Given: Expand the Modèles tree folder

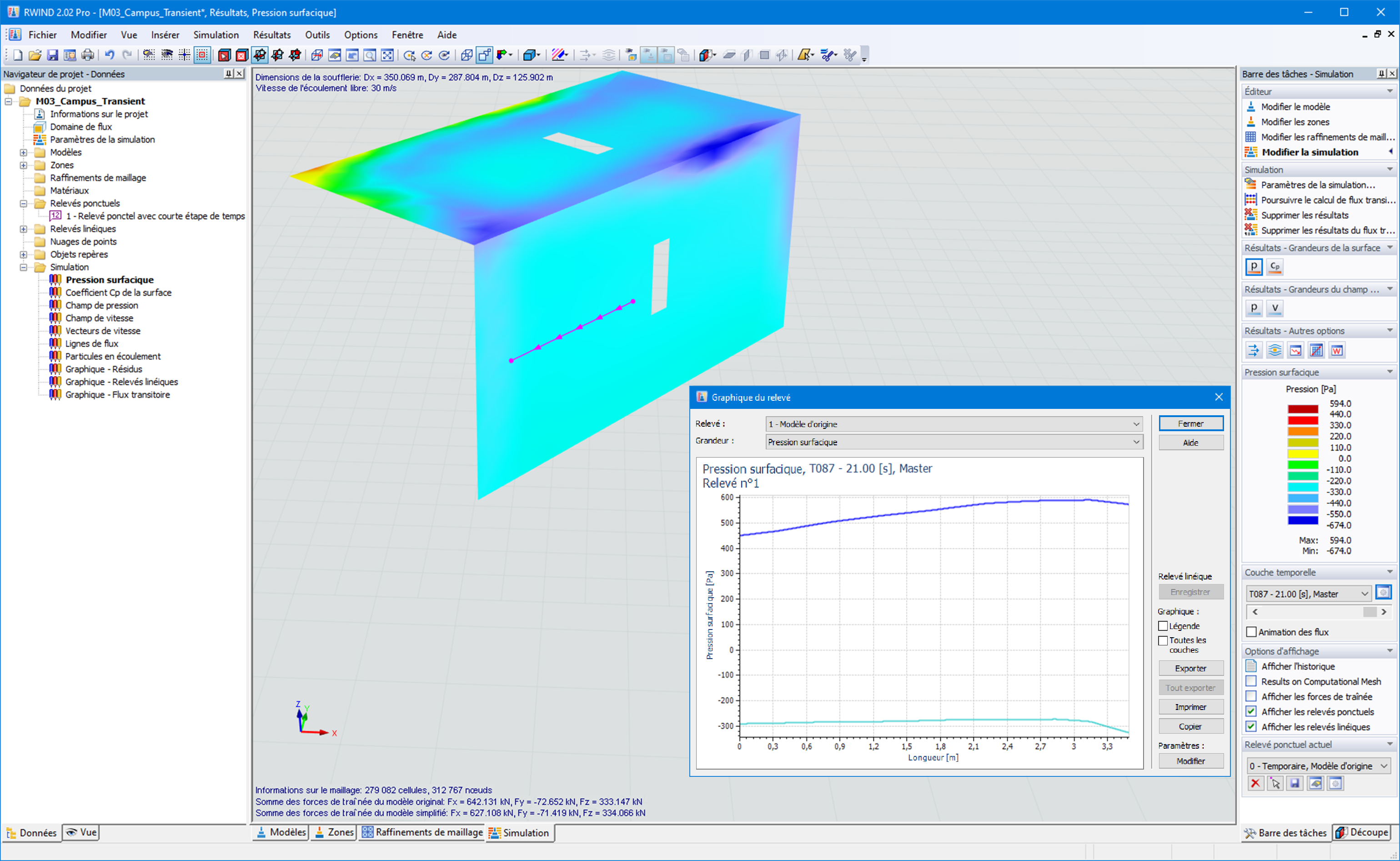Looking at the screenshot, I should coord(23,153).
